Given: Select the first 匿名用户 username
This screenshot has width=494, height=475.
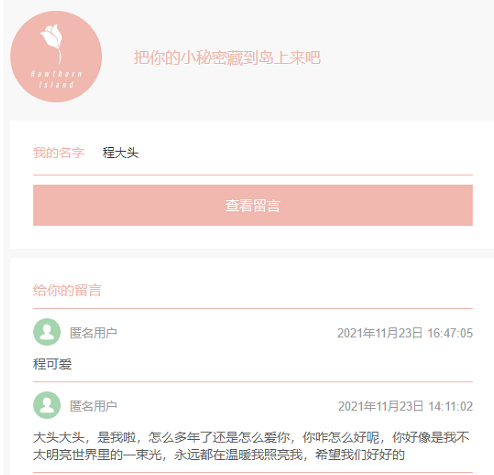Looking at the screenshot, I should (93, 333).
